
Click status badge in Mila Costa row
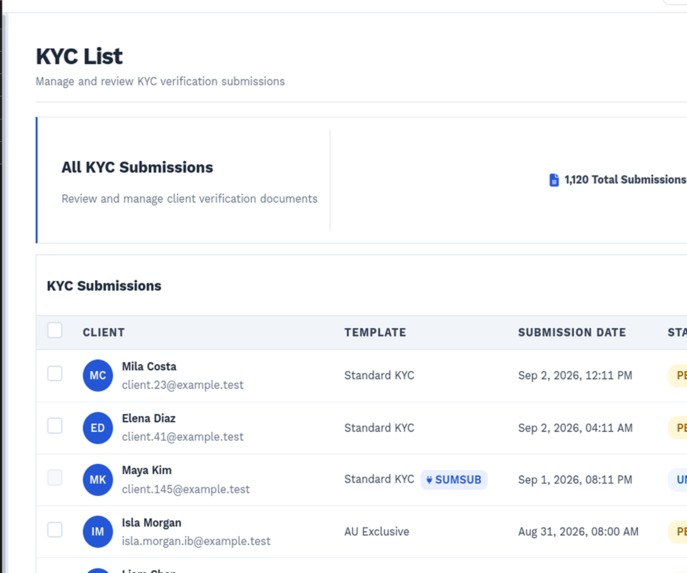coord(677,376)
